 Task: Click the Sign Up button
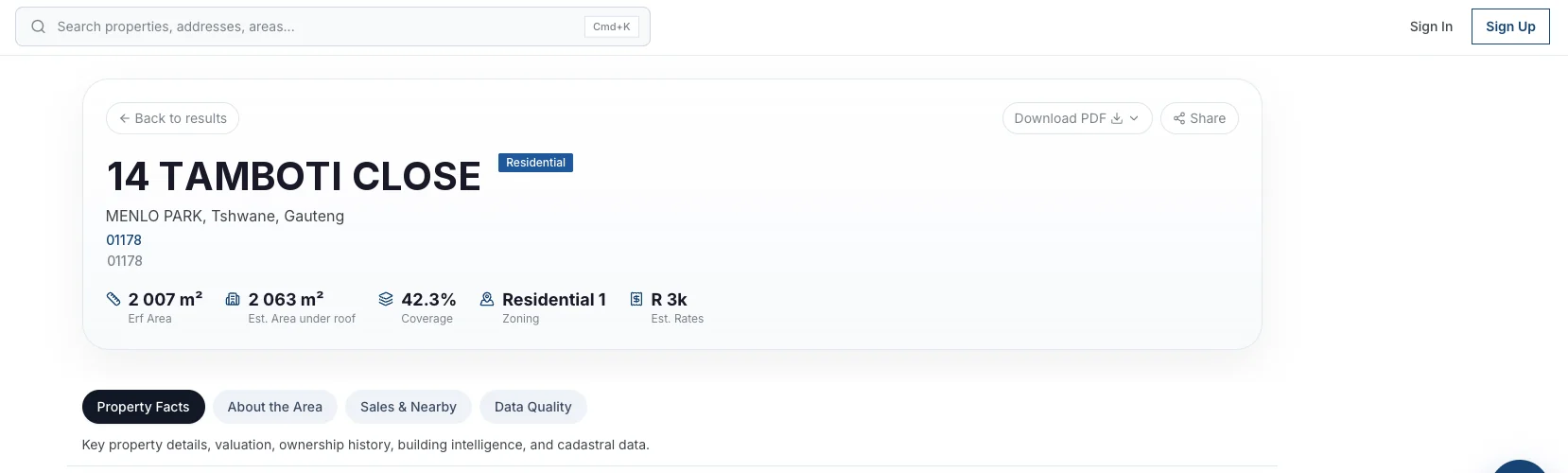(1510, 26)
